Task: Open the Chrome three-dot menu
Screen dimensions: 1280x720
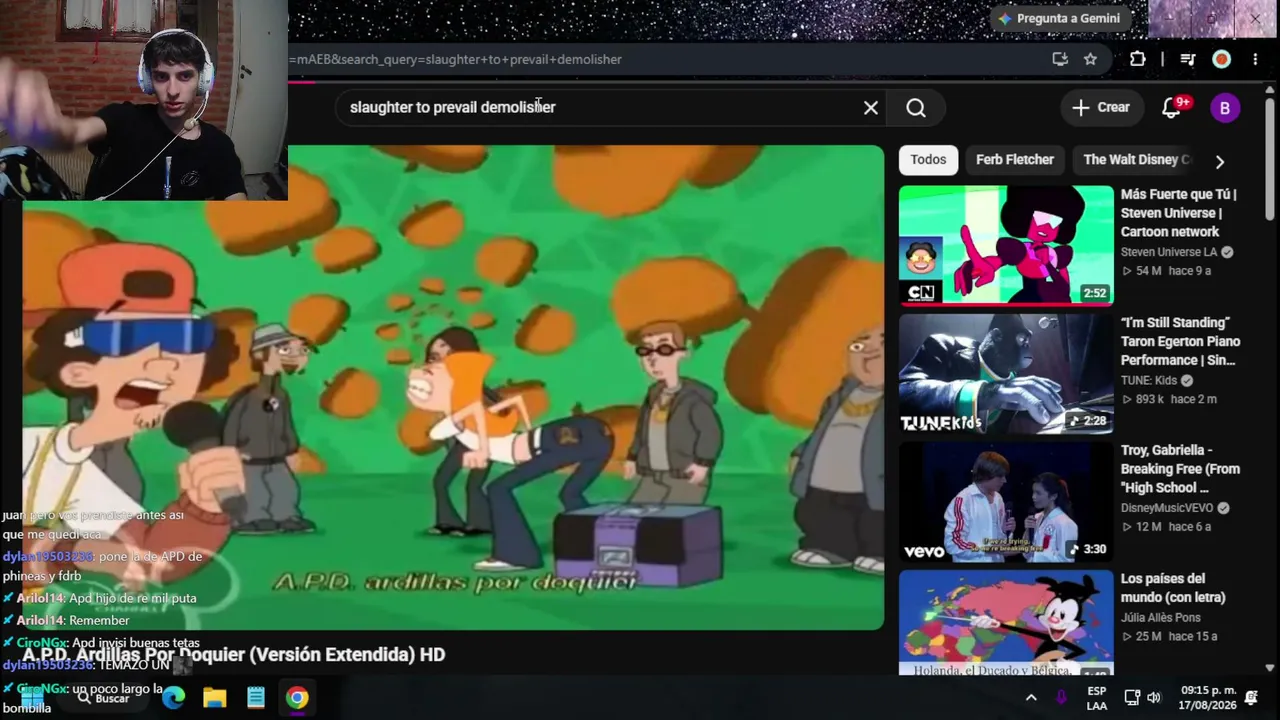Action: coord(1255,59)
